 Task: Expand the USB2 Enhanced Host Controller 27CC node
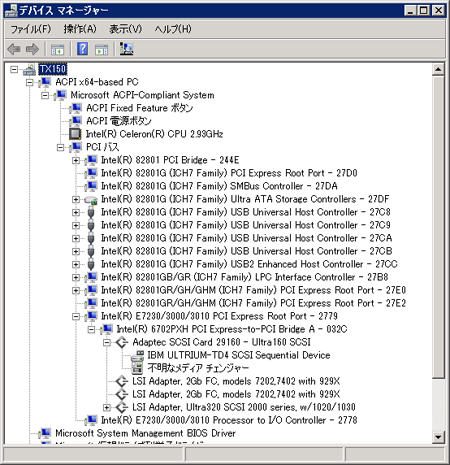[76, 264]
